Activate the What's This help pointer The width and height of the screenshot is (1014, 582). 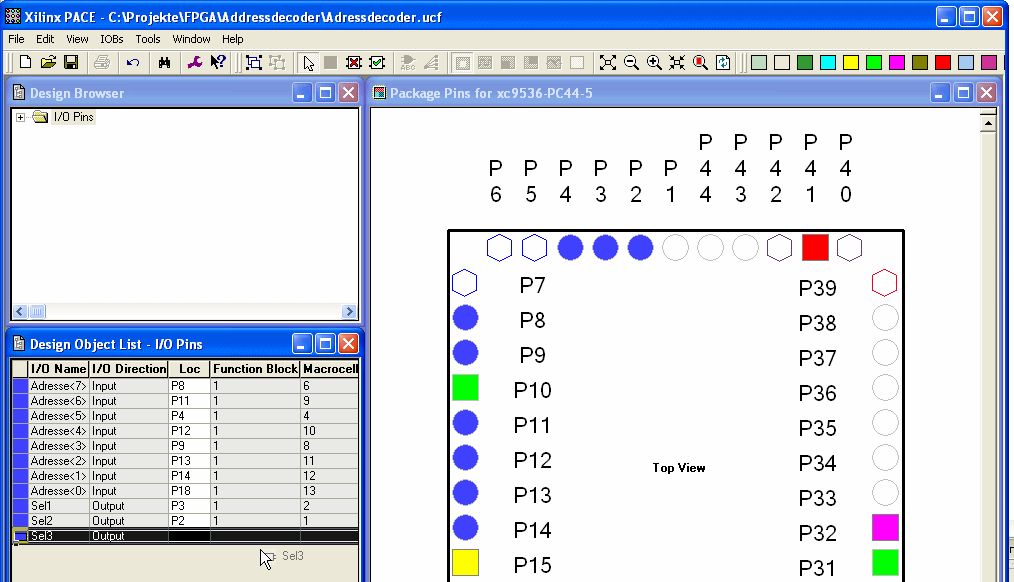(x=218, y=62)
